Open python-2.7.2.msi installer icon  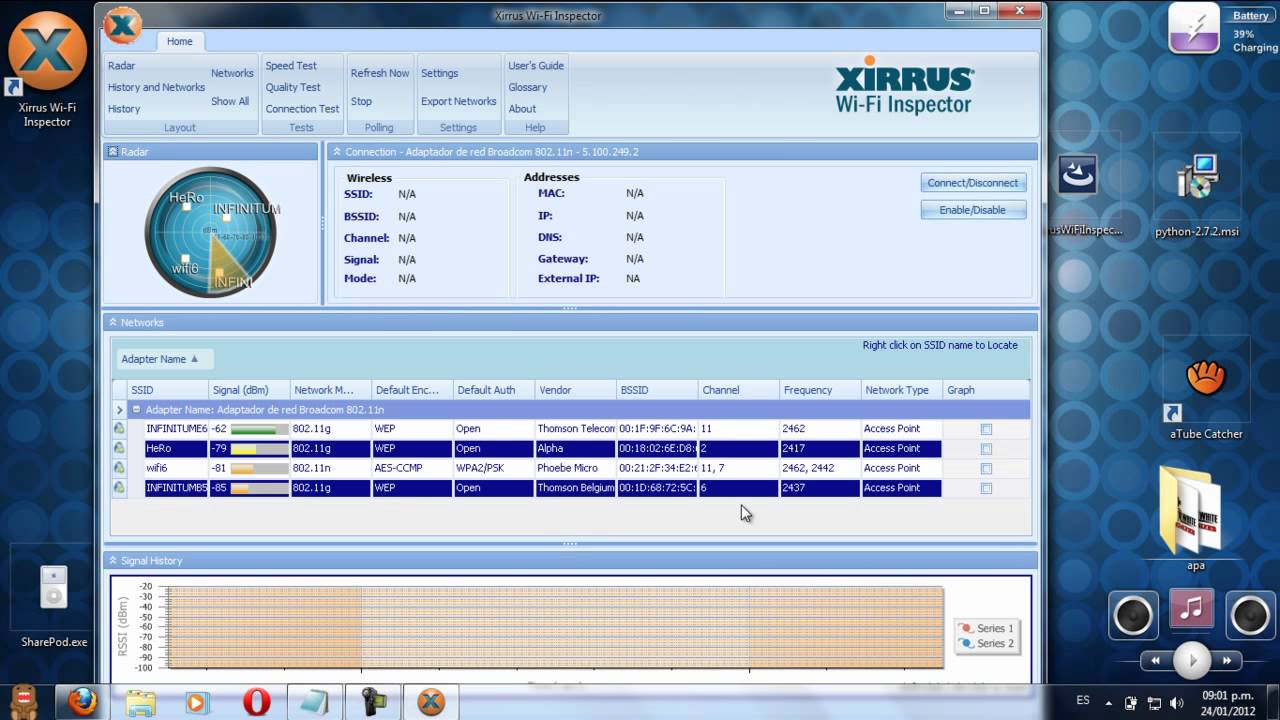pos(1197,195)
